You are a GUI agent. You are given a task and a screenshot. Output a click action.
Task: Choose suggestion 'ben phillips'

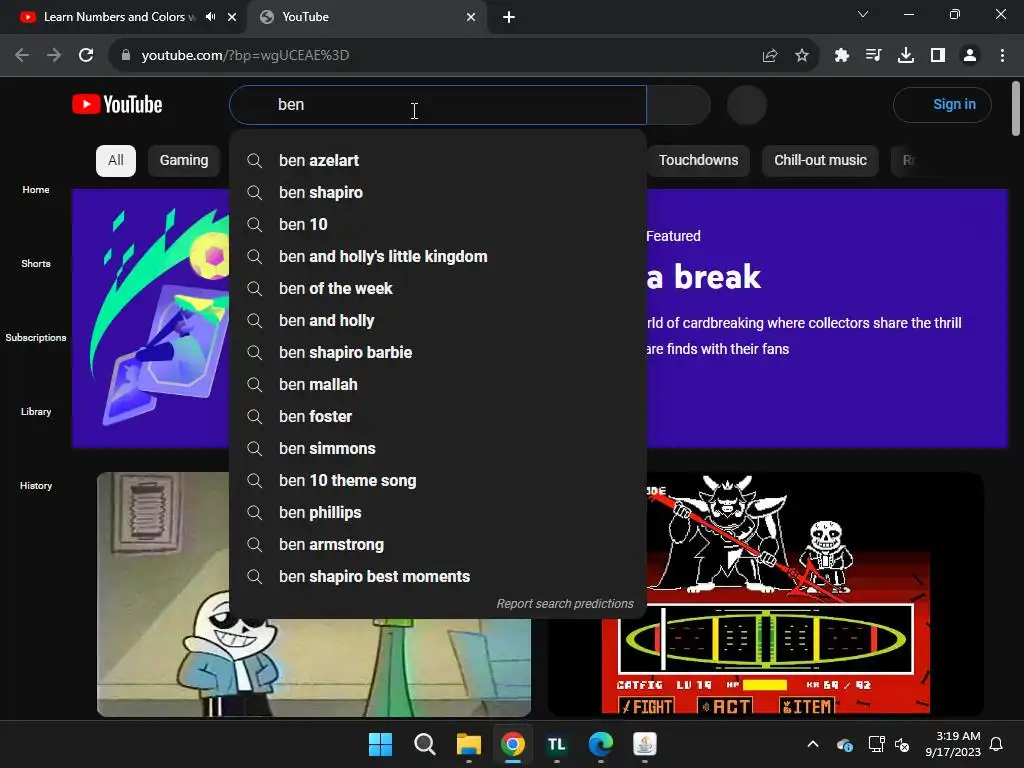[x=438, y=513]
